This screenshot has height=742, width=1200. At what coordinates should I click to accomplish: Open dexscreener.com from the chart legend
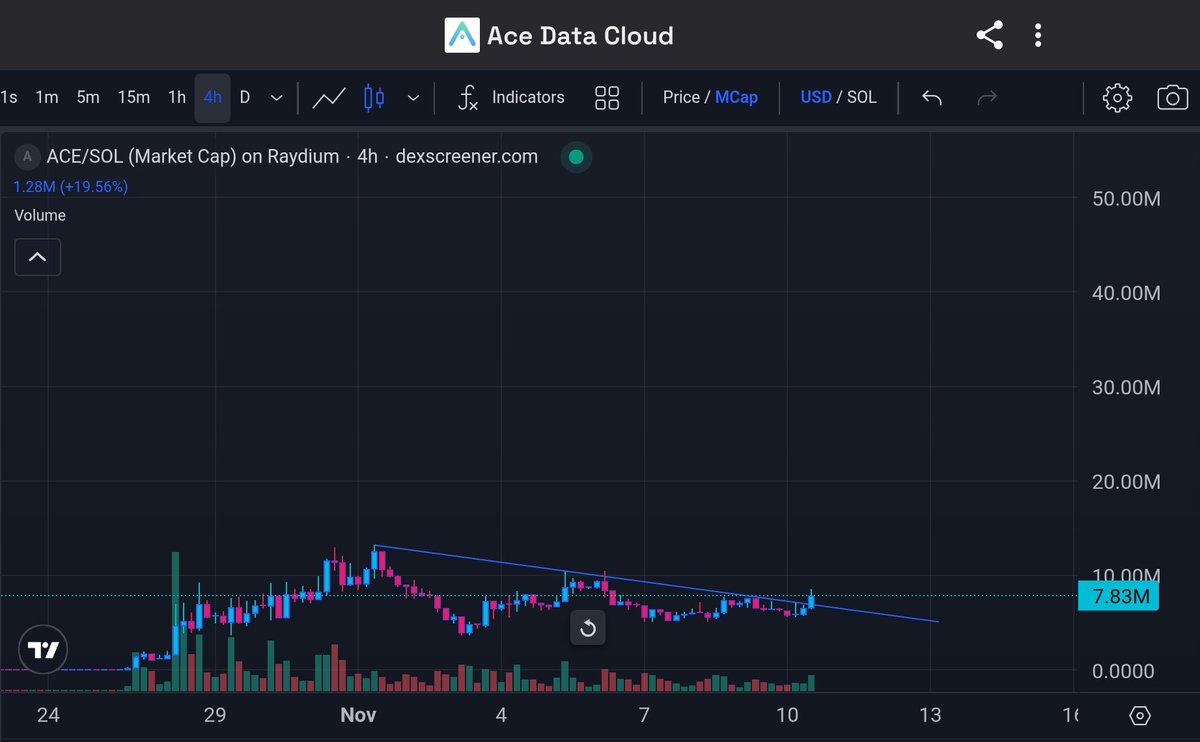point(466,156)
